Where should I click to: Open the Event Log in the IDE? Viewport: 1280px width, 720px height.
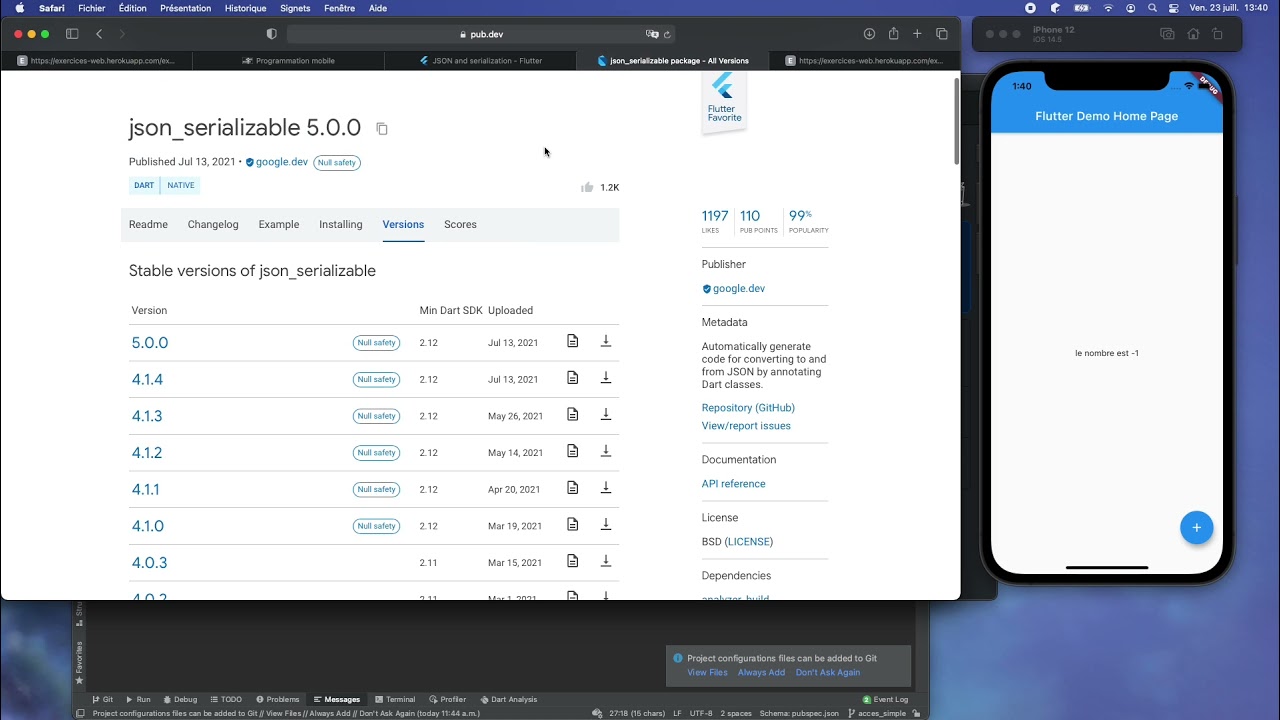(886, 700)
